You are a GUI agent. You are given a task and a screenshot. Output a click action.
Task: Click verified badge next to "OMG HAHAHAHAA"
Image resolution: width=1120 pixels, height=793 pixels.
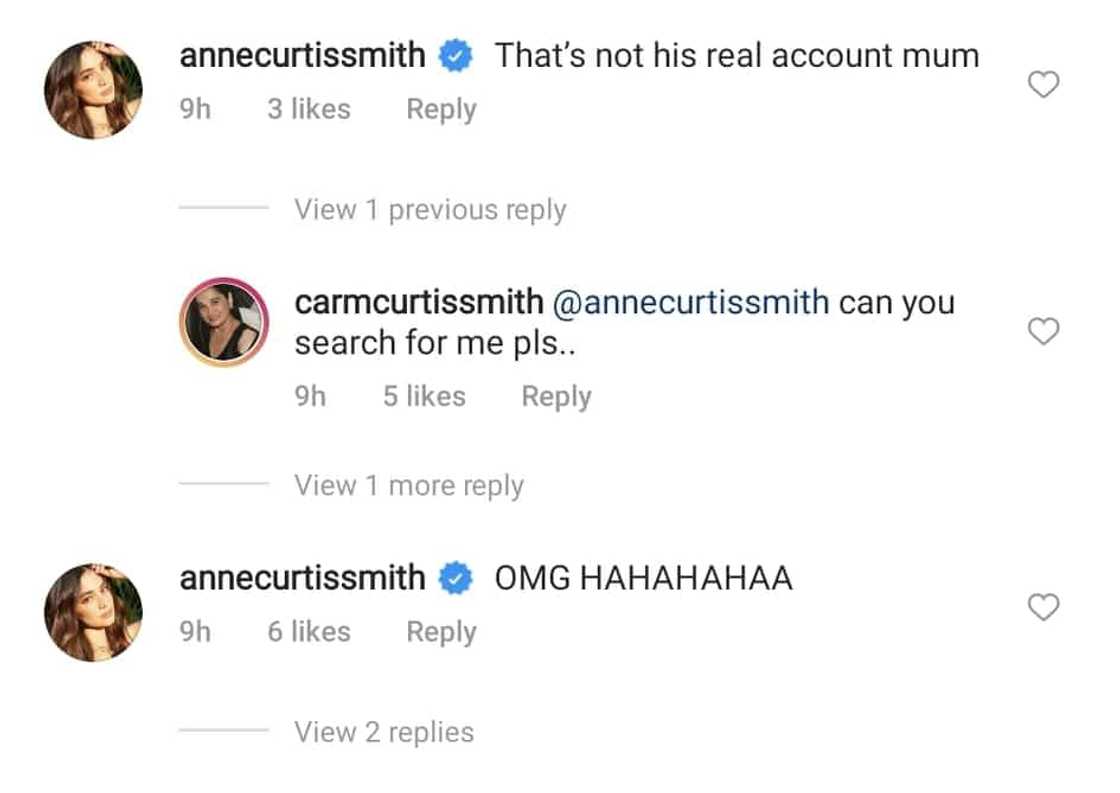pyautogui.click(x=456, y=579)
